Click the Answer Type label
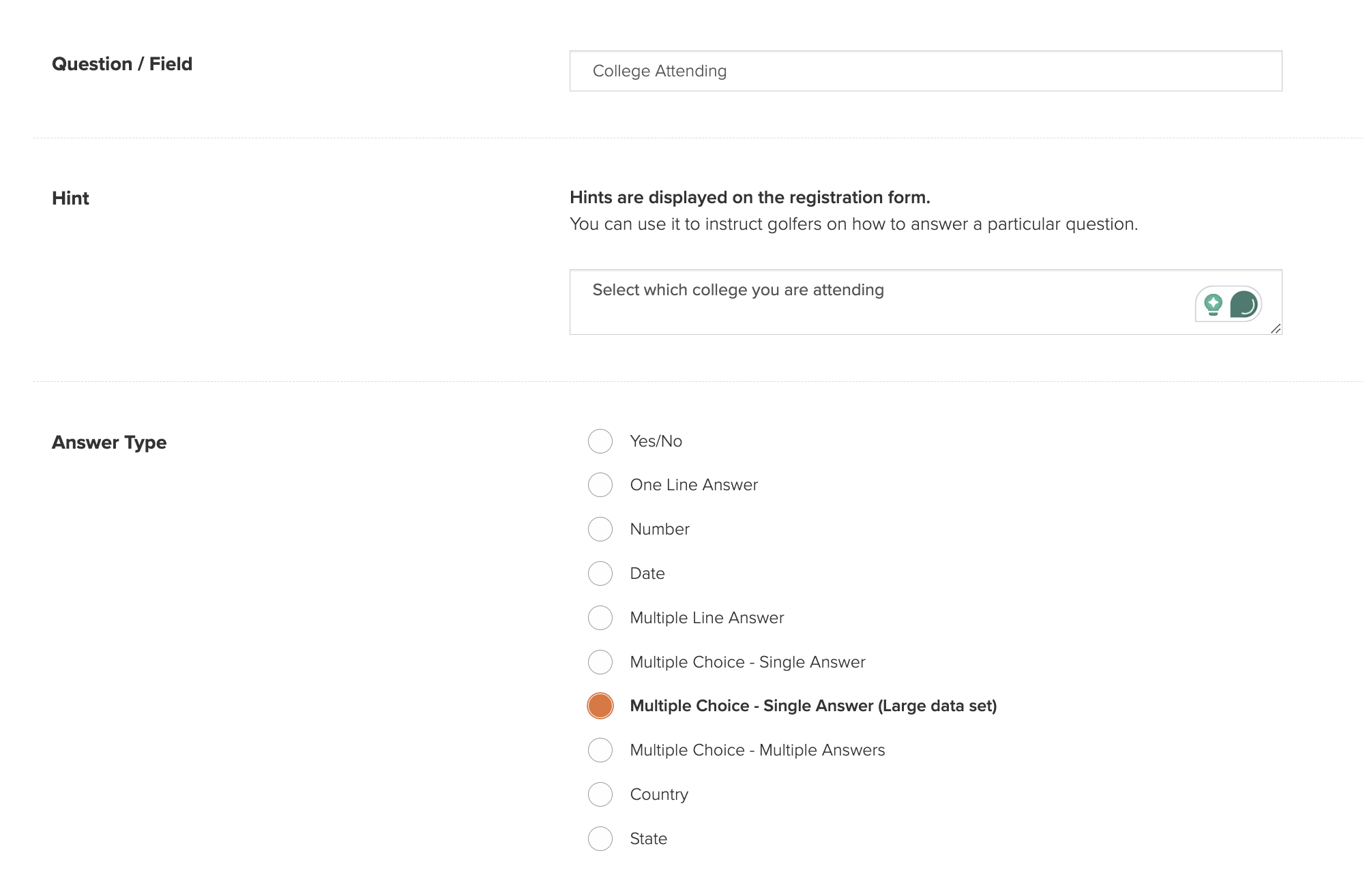The image size is (1363, 896). coord(109,443)
